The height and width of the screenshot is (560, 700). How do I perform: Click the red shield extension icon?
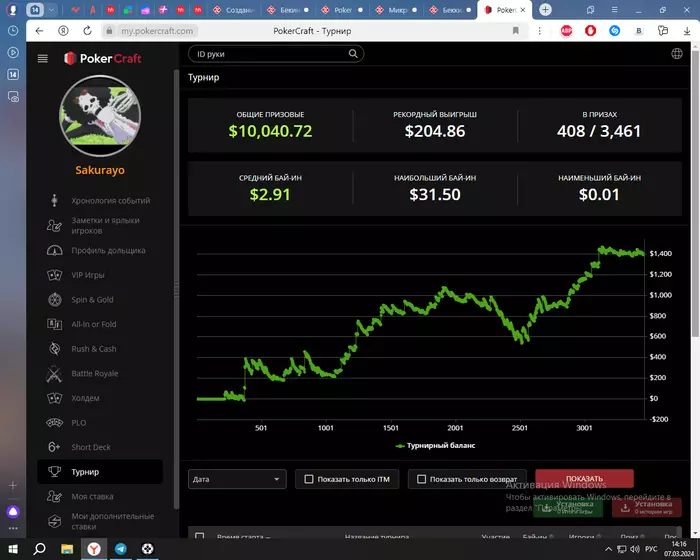point(590,31)
